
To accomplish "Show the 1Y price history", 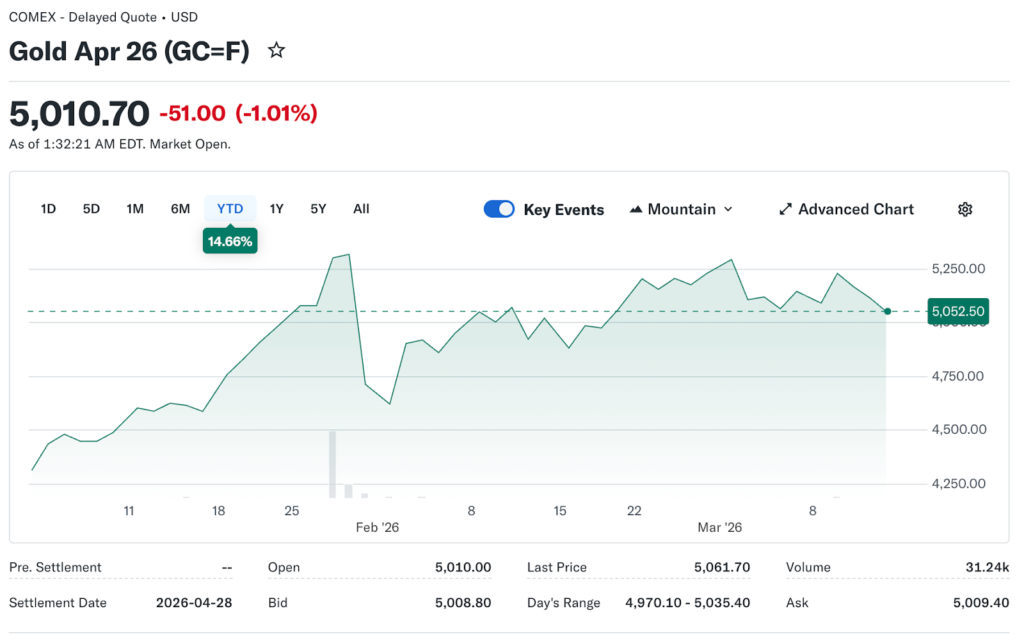I will click(x=277, y=209).
